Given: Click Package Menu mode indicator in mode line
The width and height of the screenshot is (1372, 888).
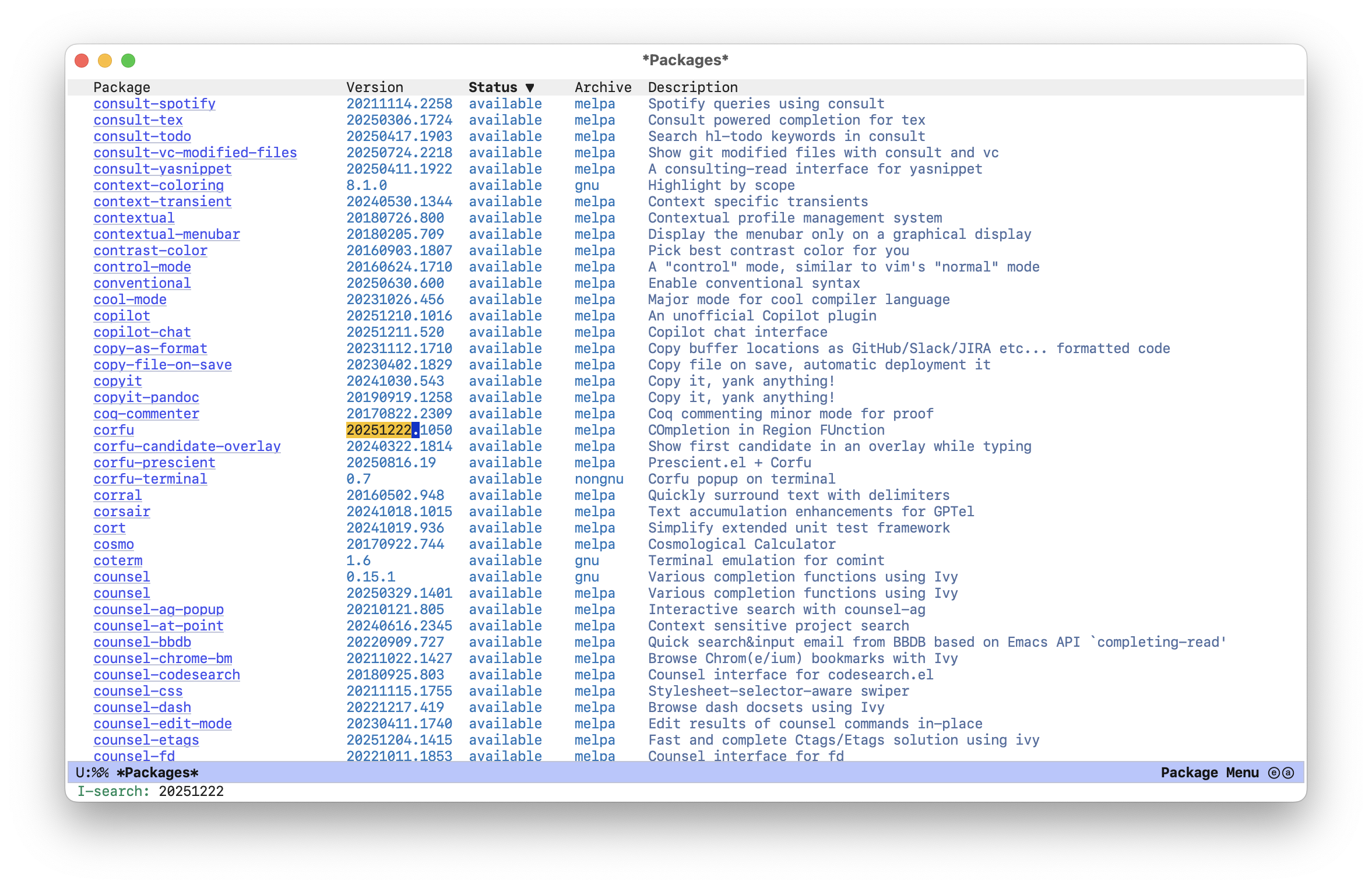Looking at the screenshot, I should click(x=1209, y=773).
